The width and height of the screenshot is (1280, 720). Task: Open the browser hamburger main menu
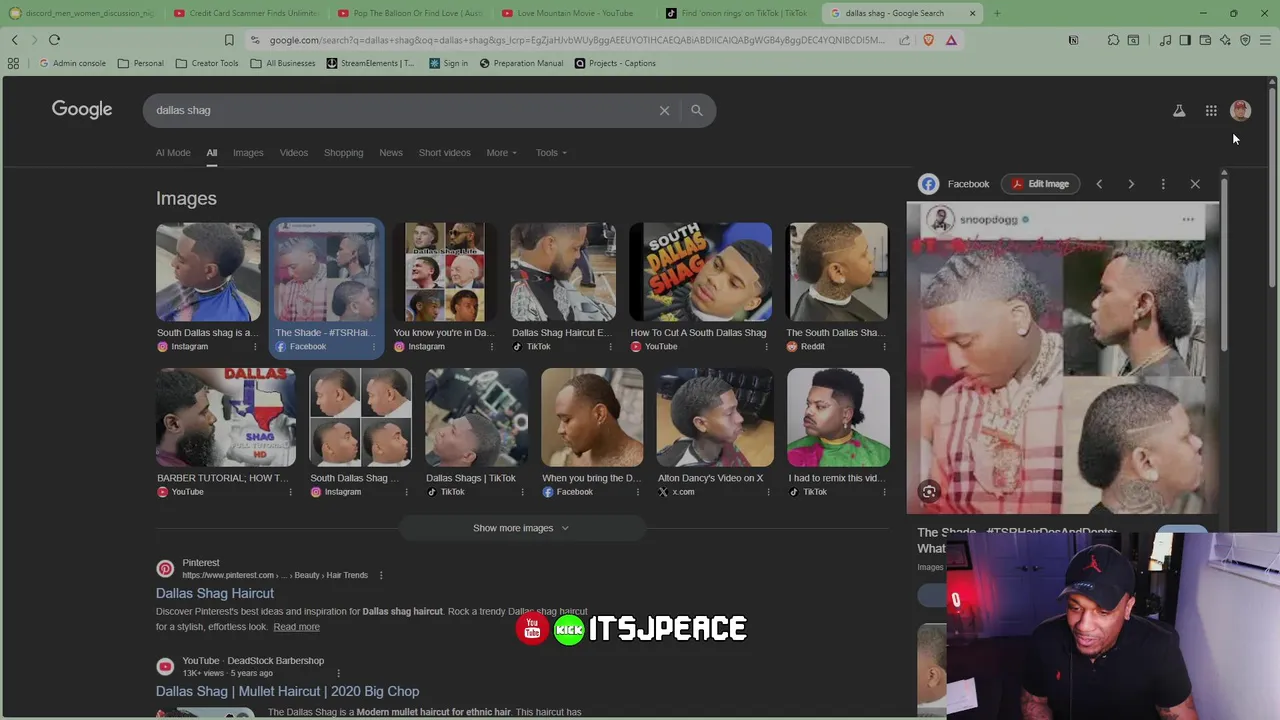click(x=1265, y=40)
